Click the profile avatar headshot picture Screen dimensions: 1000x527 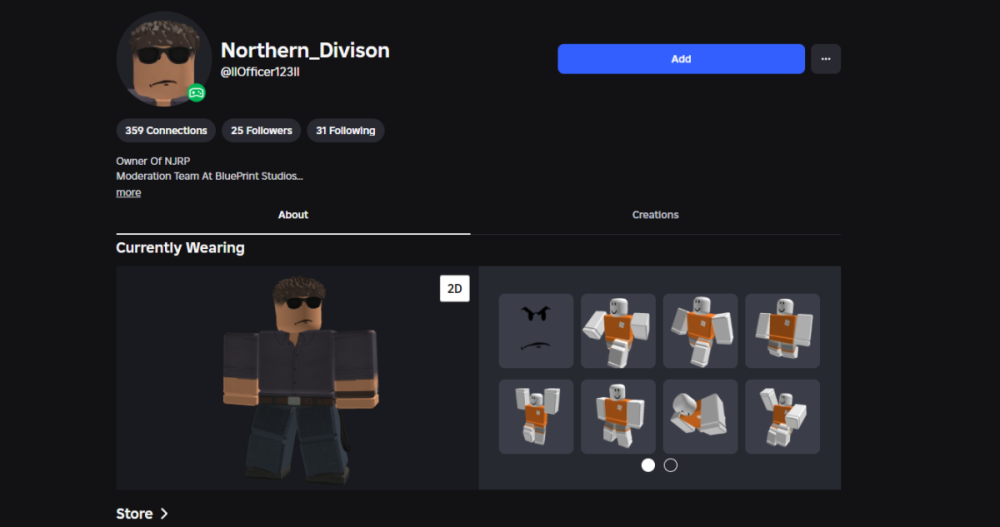(x=162, y=60)
